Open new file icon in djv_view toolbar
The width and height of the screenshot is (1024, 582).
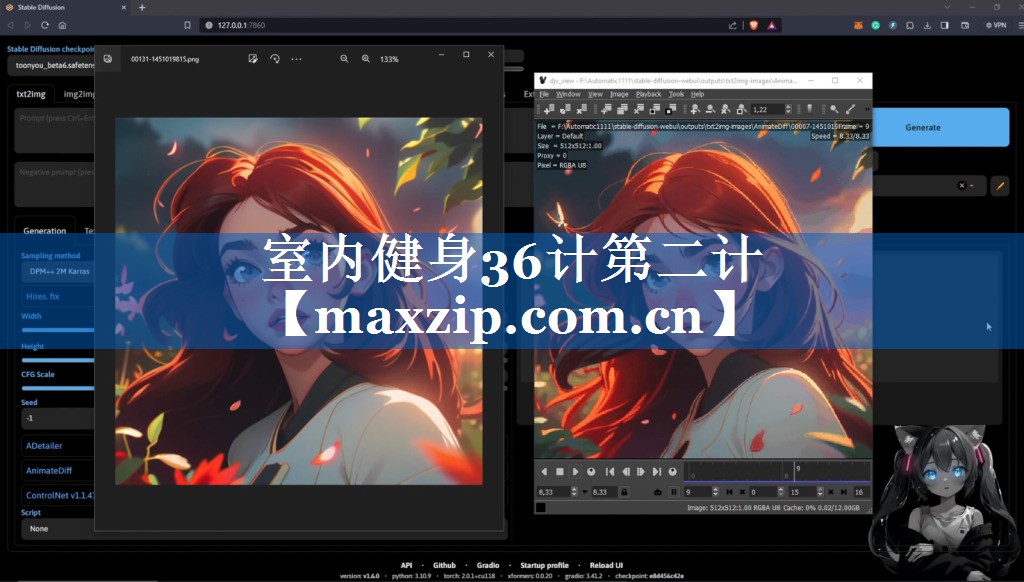click(549, 109)
